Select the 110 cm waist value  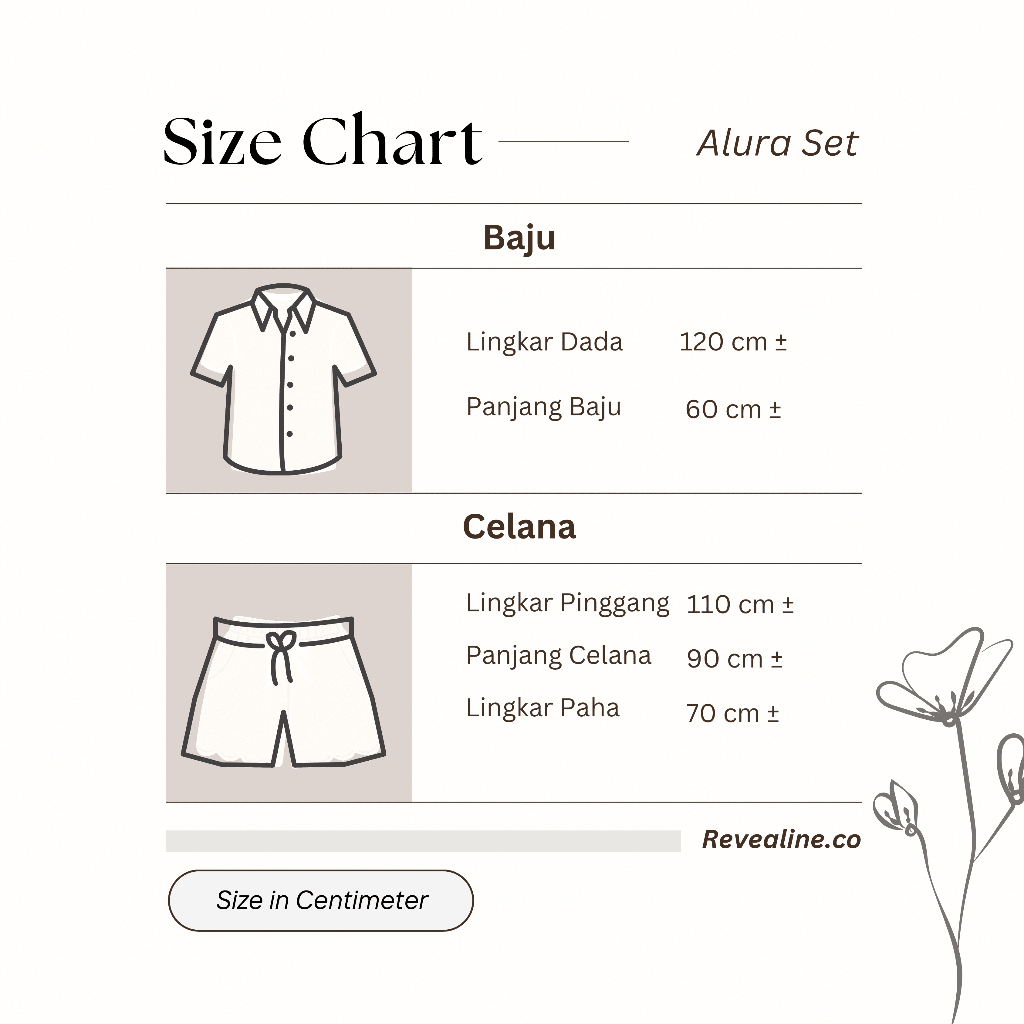pyautogui.click(x=740, y=604)
